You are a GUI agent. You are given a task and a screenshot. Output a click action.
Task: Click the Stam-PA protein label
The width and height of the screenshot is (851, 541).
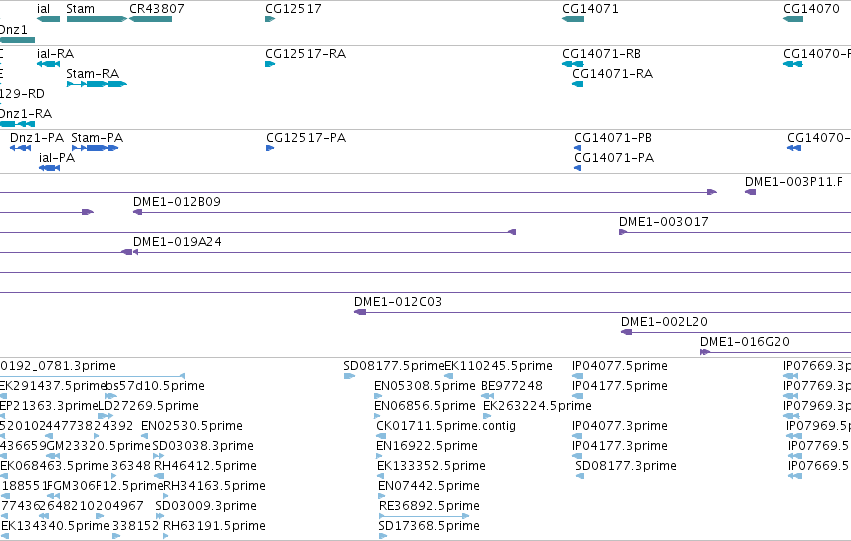[97, 138]
